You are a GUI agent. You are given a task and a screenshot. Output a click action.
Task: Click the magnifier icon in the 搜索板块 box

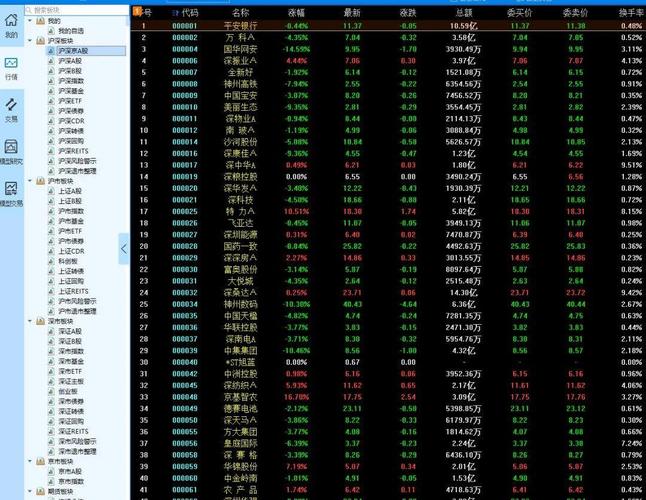[29, 10]
